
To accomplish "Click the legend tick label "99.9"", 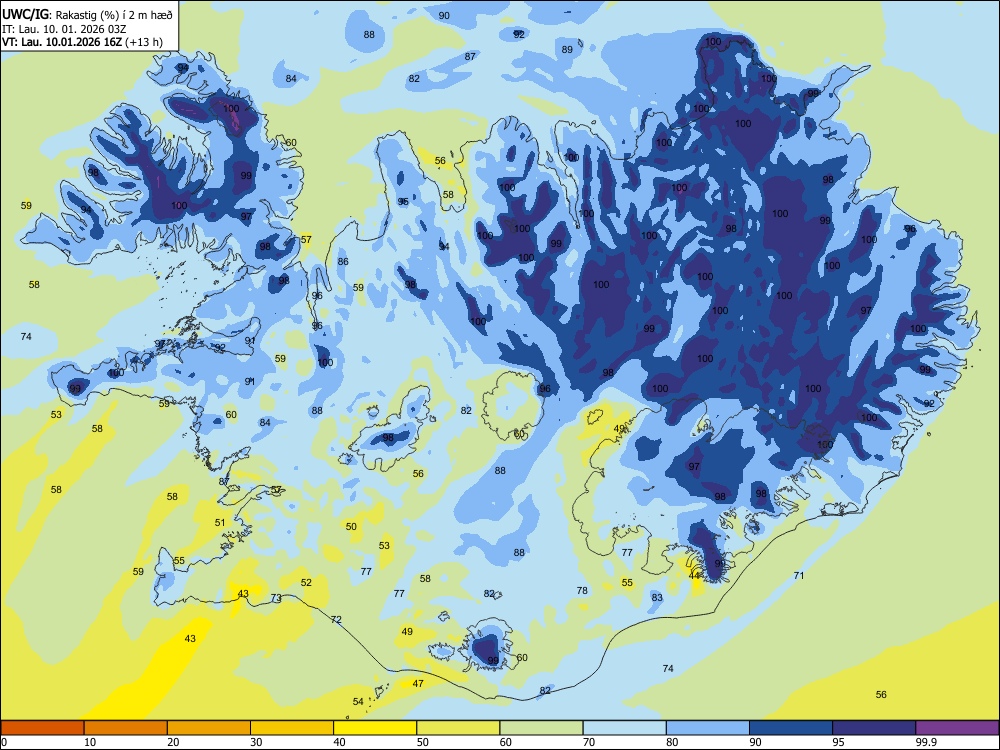I will (x=926, y=742).
